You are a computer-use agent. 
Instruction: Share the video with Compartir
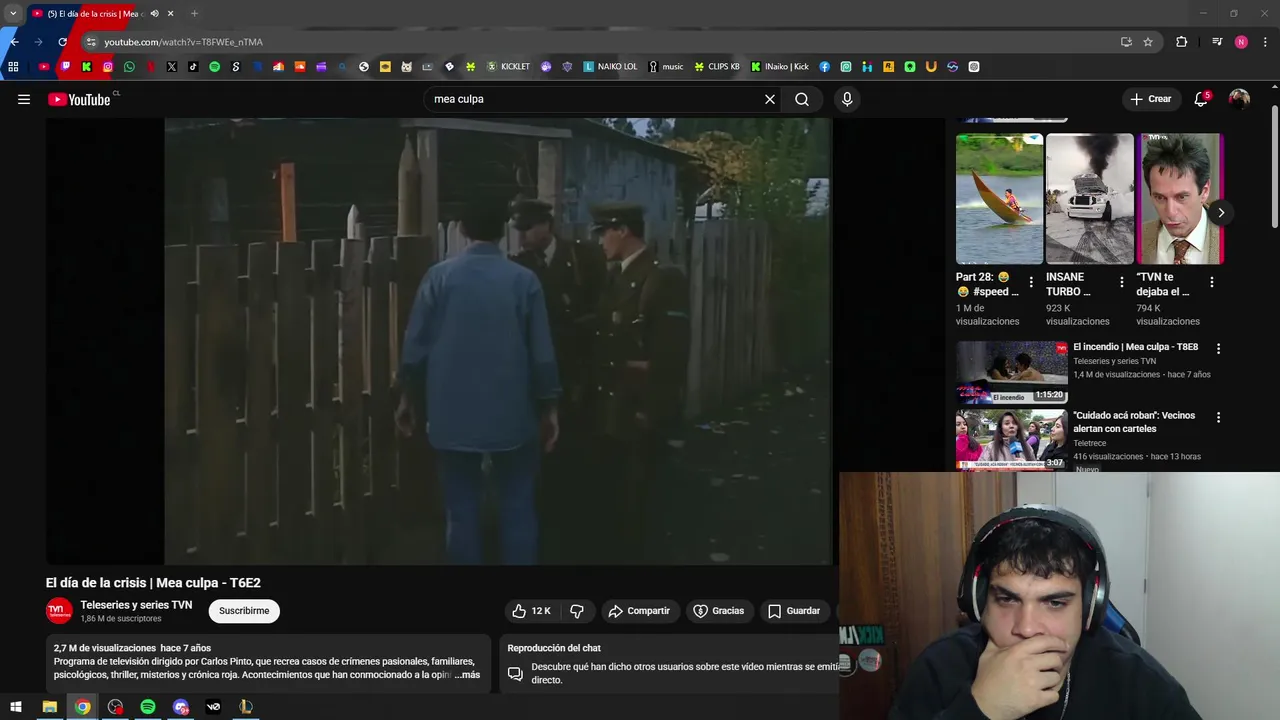coord(639,611)
